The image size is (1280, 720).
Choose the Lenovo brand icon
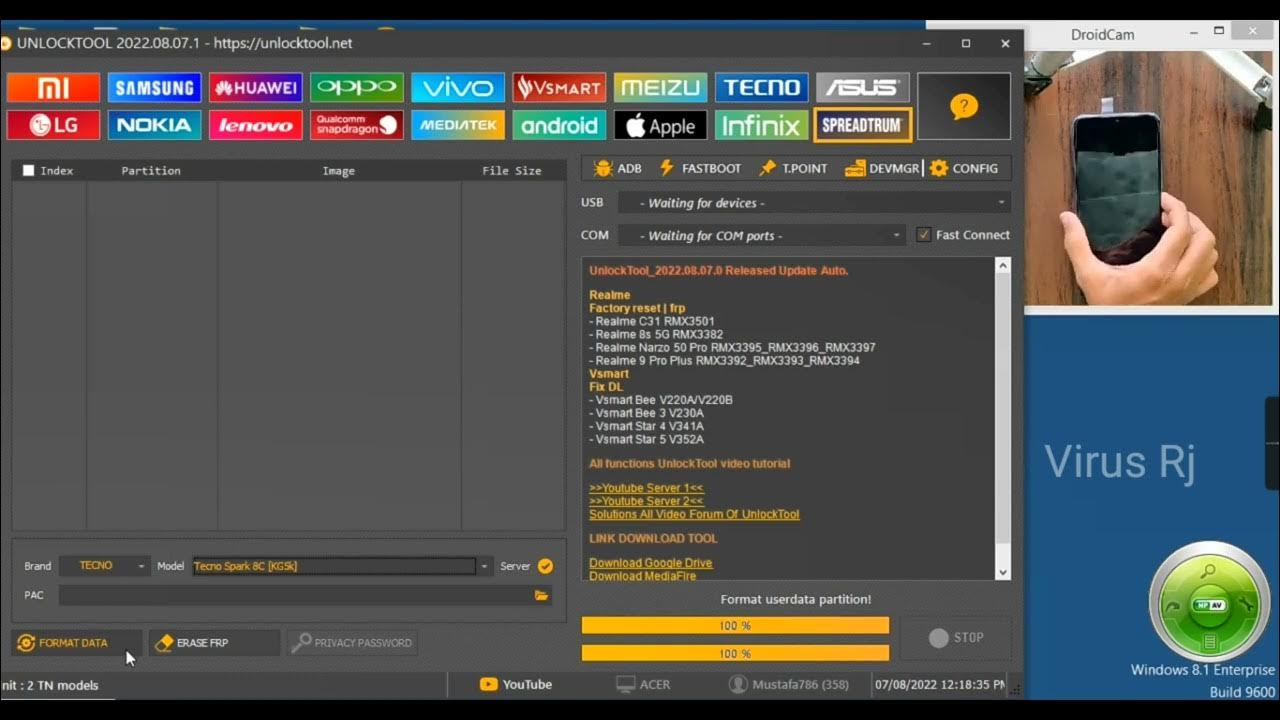255,125
